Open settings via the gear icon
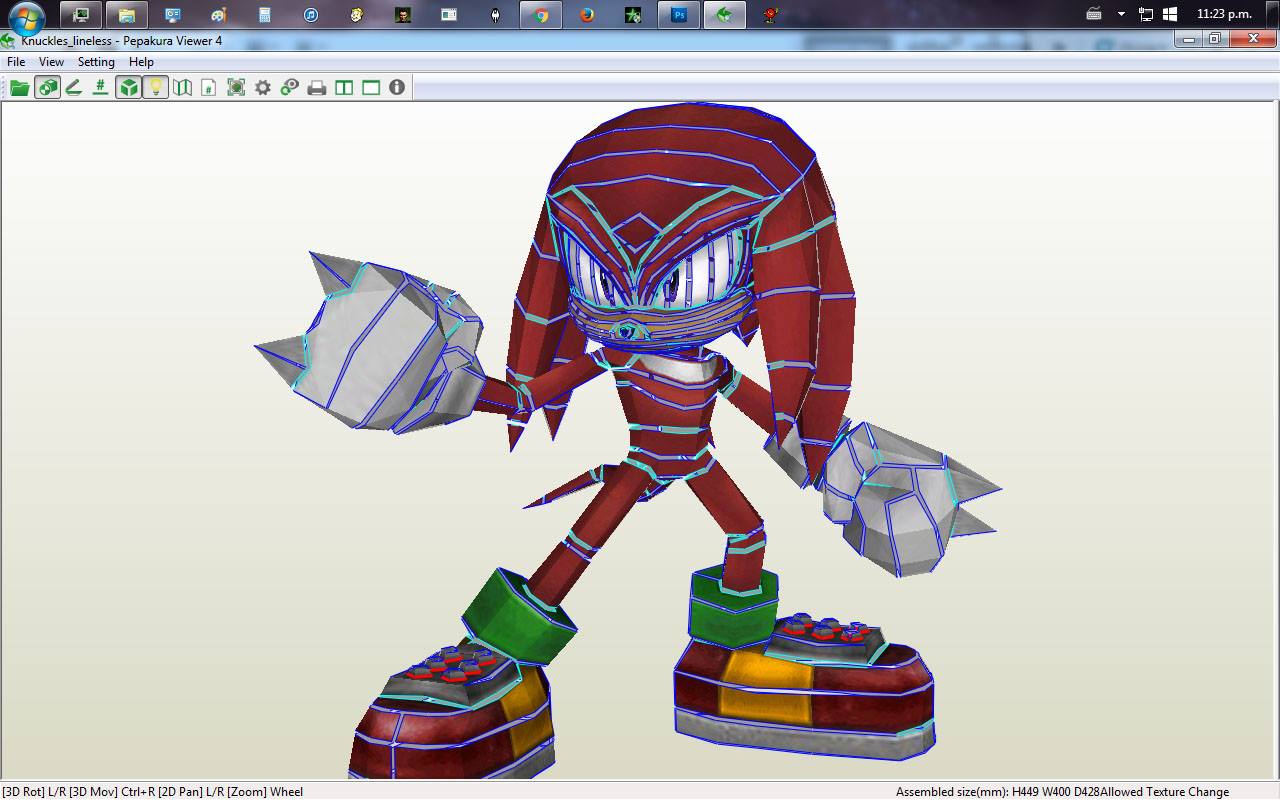 tap(263, 88)
